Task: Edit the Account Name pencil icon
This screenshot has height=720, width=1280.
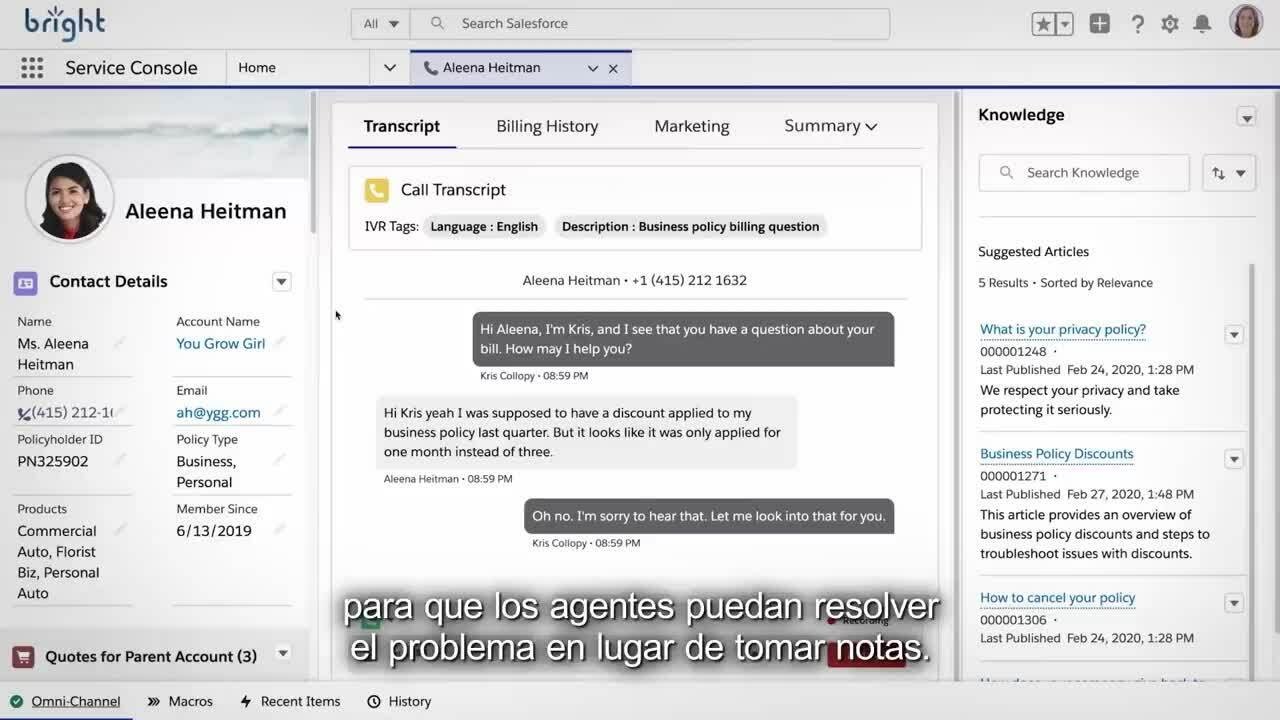Action: (x=280, y=342)
